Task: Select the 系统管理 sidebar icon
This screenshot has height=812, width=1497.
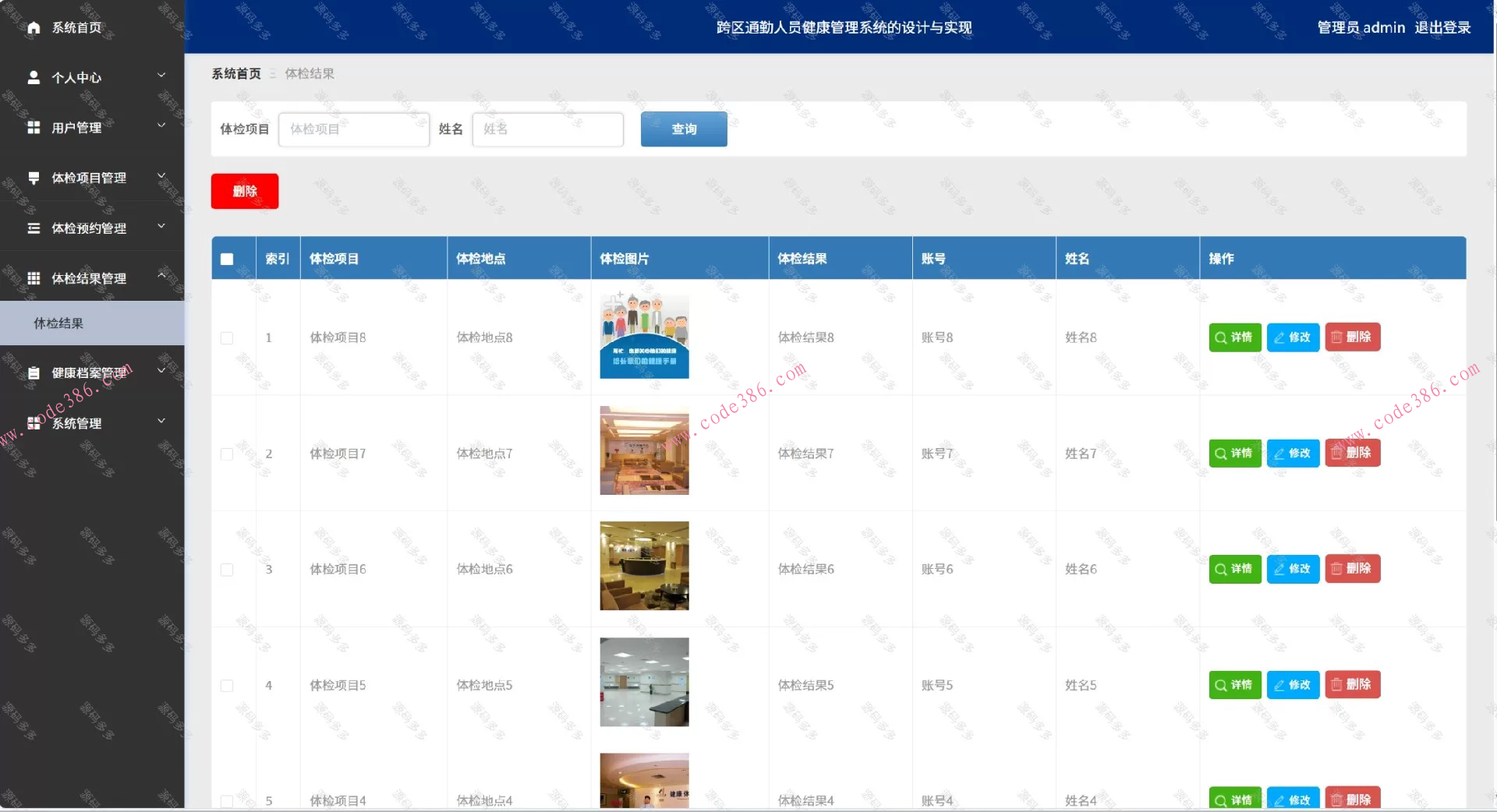Action: tap(33, 423)
